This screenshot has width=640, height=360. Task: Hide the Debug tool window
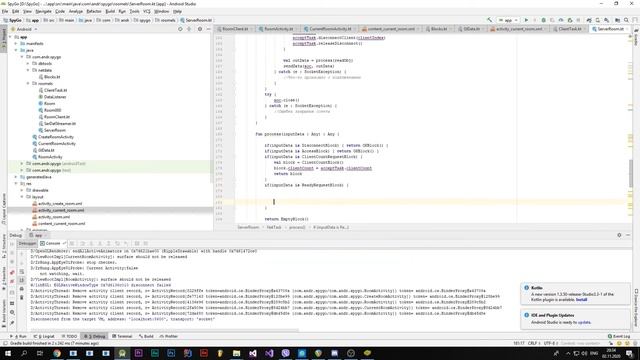tap(628, 235)
